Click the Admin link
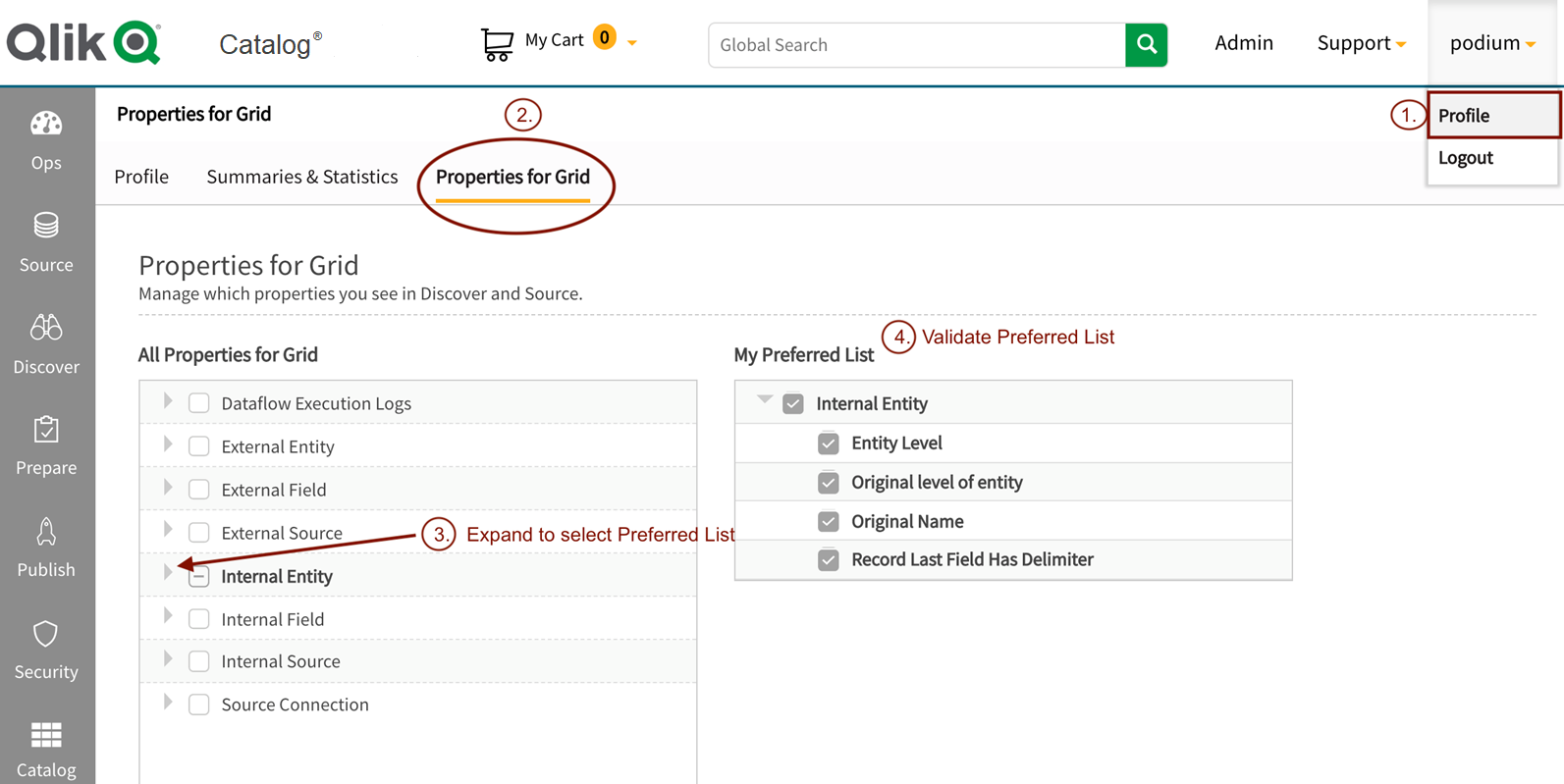Viewport: 1564px width, 784px height. click(1243, 43)
